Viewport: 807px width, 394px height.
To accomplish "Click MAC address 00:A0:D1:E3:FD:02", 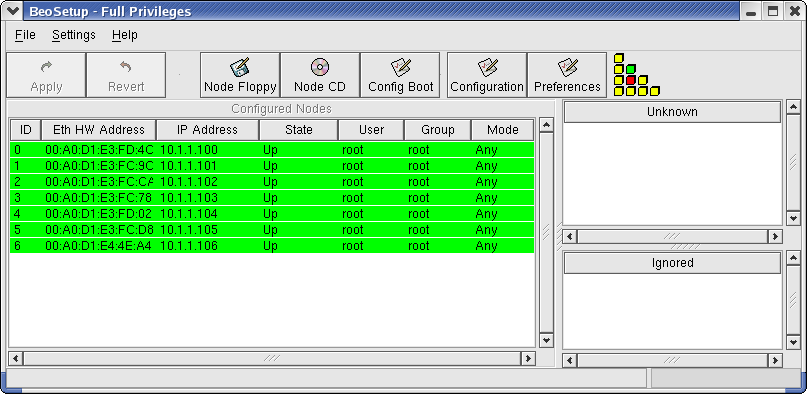I will point(99,213).
